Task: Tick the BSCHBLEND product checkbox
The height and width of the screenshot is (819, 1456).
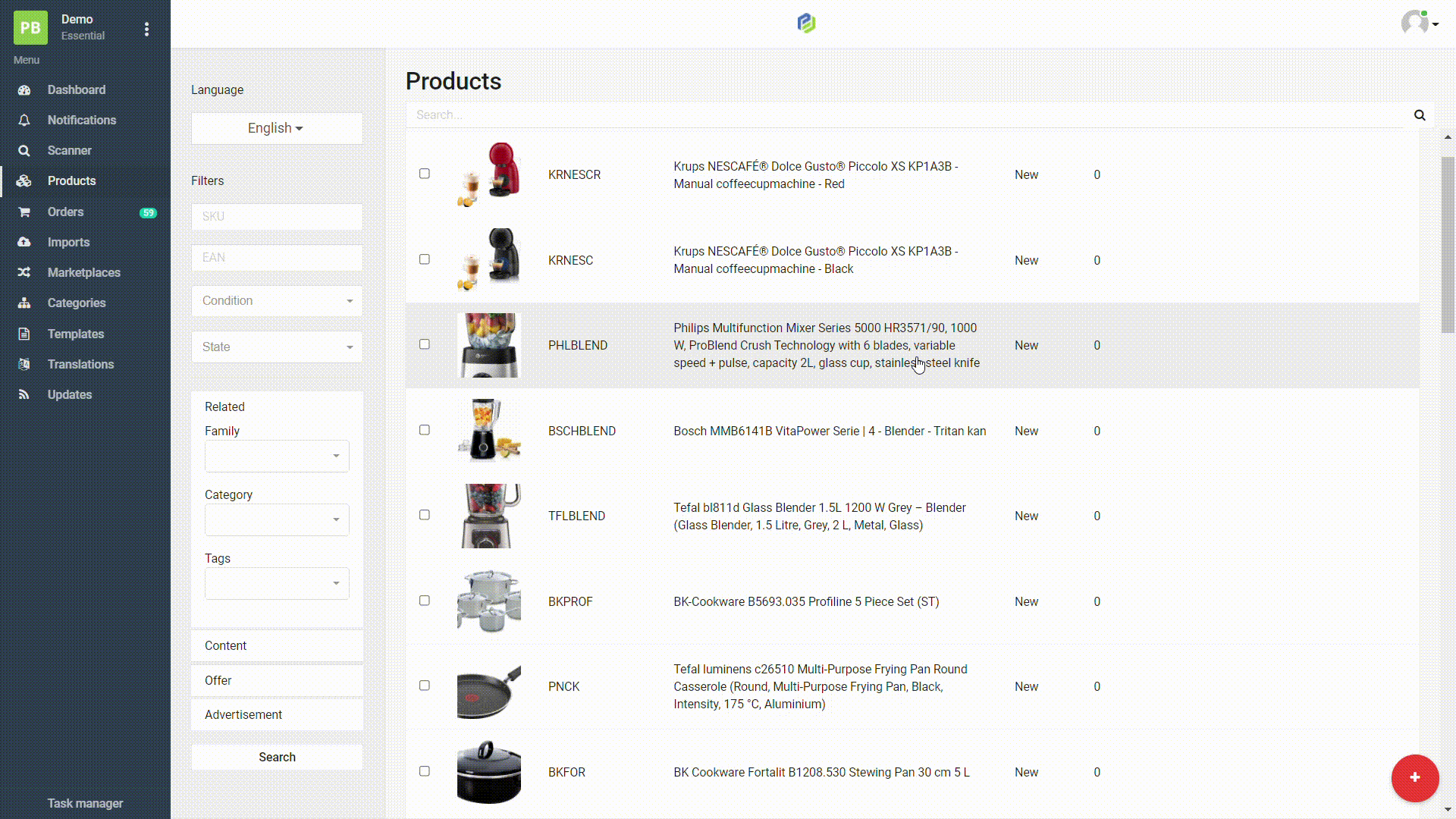Action: coord(425,430)
